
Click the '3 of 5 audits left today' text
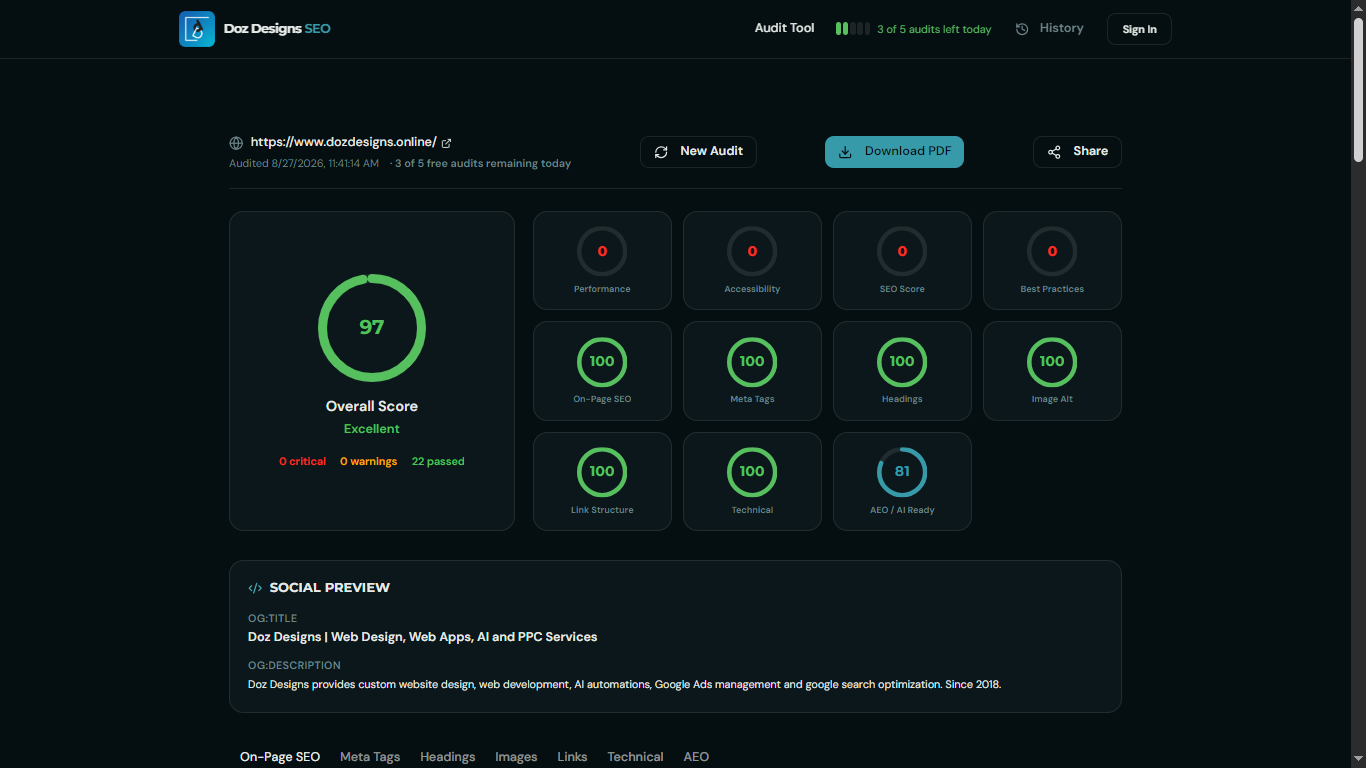[x=934, y=30]
